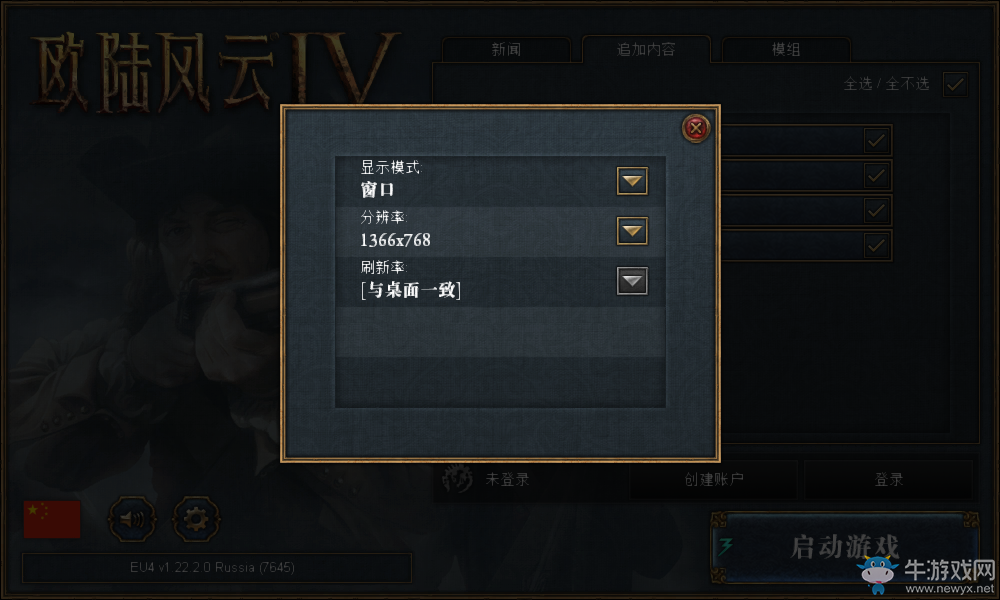Screen dimensions: 1000x600
Task: Mute sound with the speaker icon
Action: coord(132,520)
